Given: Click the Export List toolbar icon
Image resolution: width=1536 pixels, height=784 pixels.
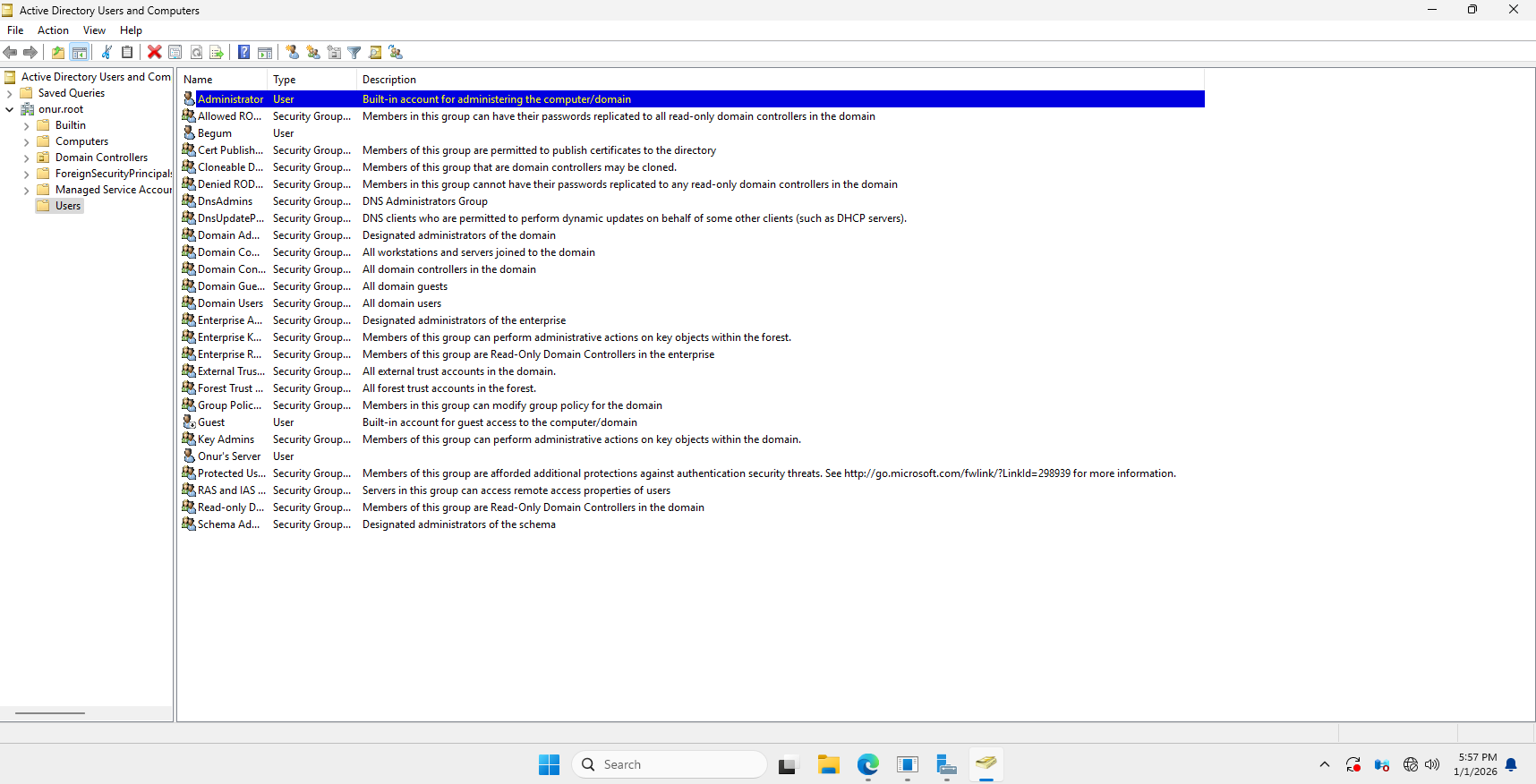Looking at the screenshot, I should (x=217, y=53).
